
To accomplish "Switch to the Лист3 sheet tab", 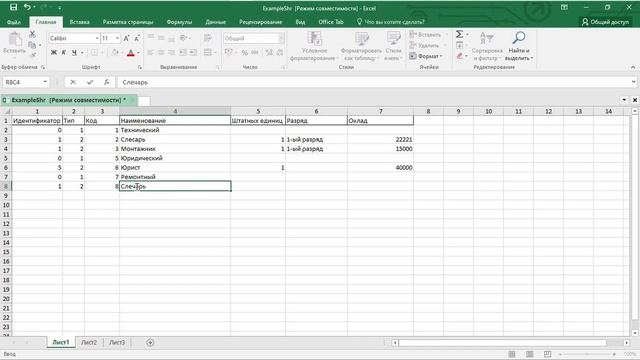I will coord(117,342).
